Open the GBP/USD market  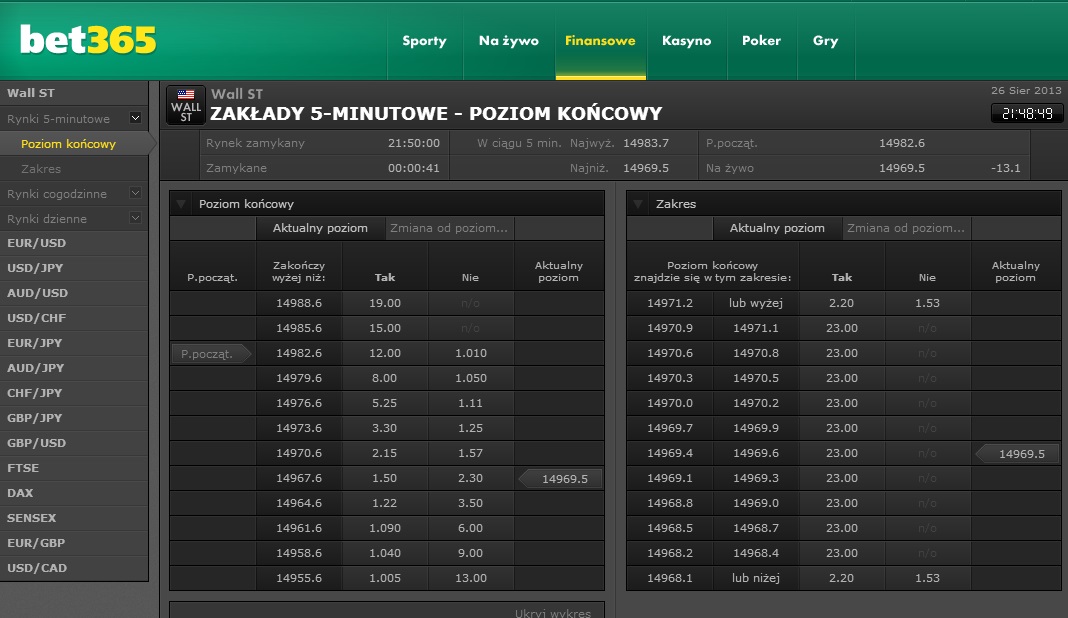74,443
